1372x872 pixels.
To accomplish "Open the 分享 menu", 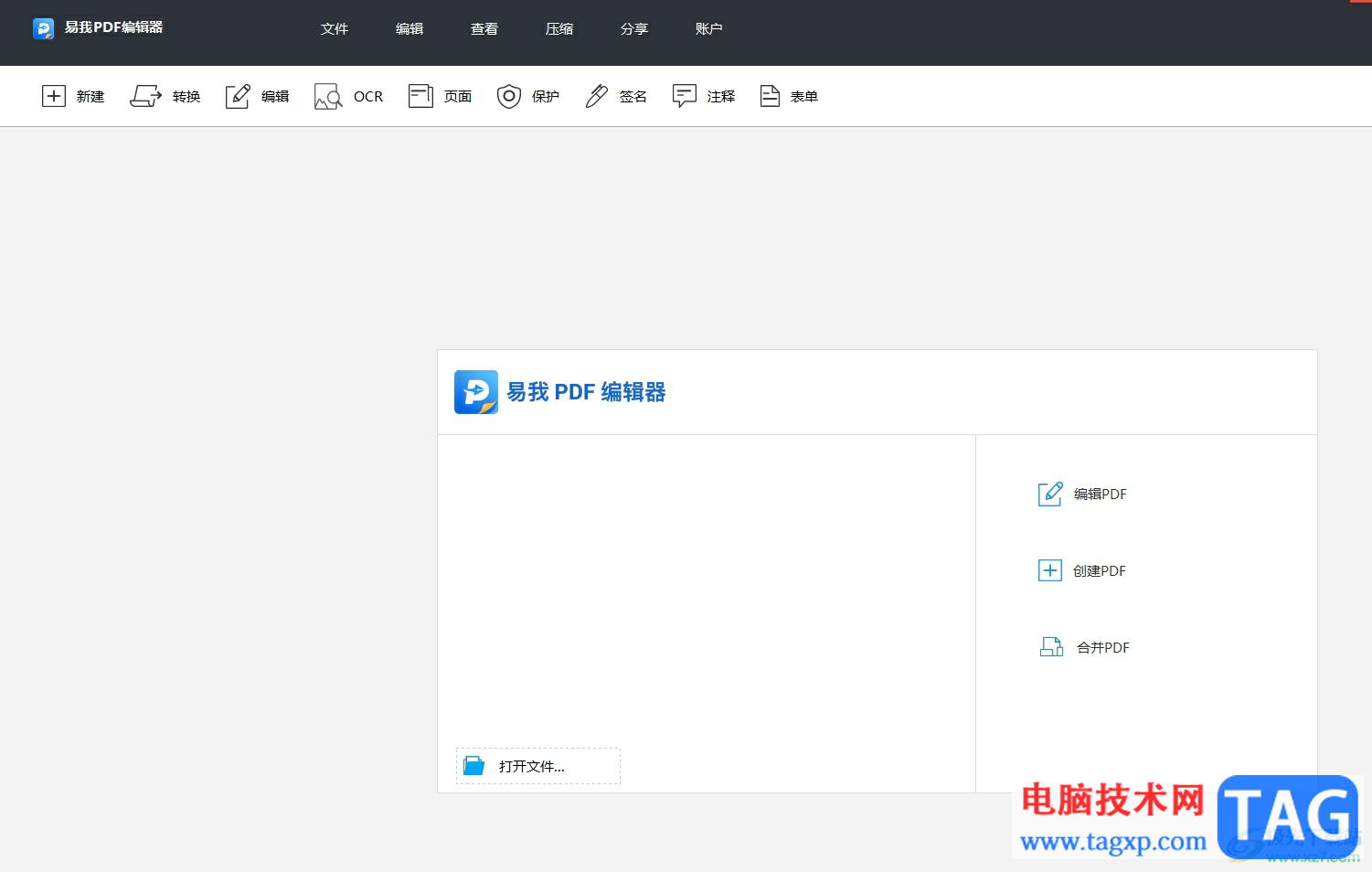I will pyautogui.click(x=634, y=28).
